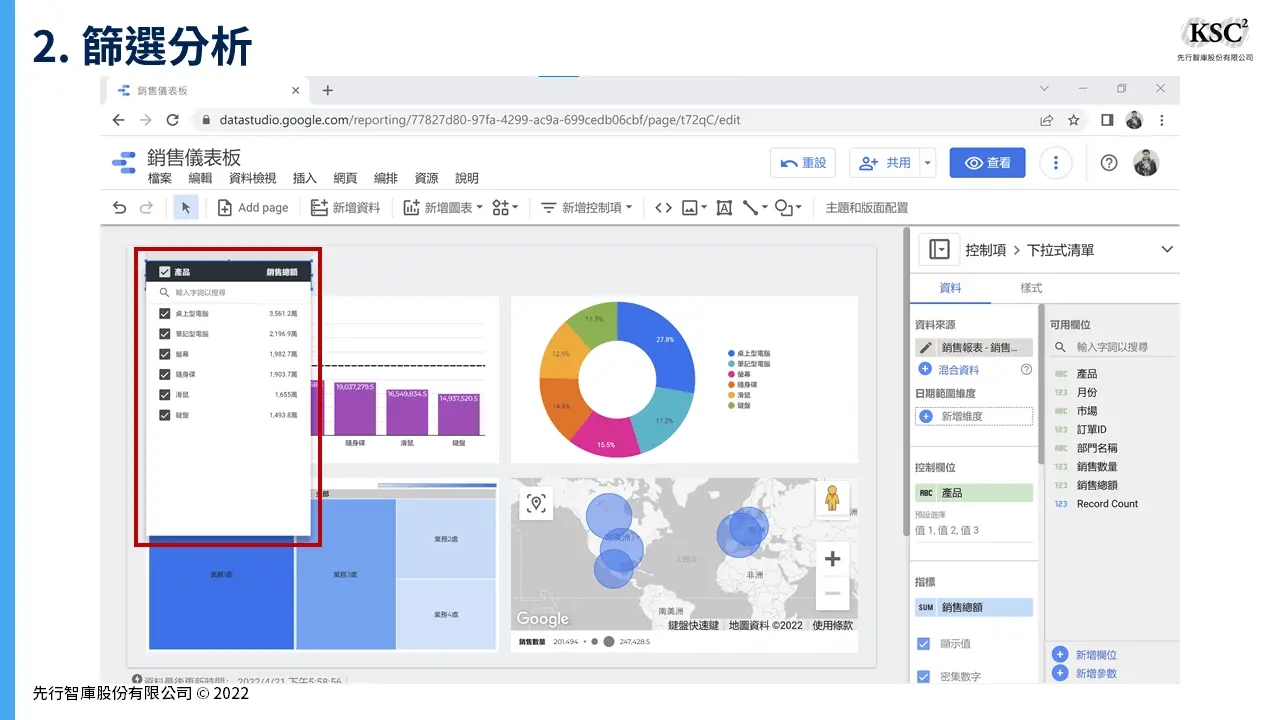Collapse the properties panel with the chevron
The width and height of the screenshot is (1280, 720).
coord(1166,250)
